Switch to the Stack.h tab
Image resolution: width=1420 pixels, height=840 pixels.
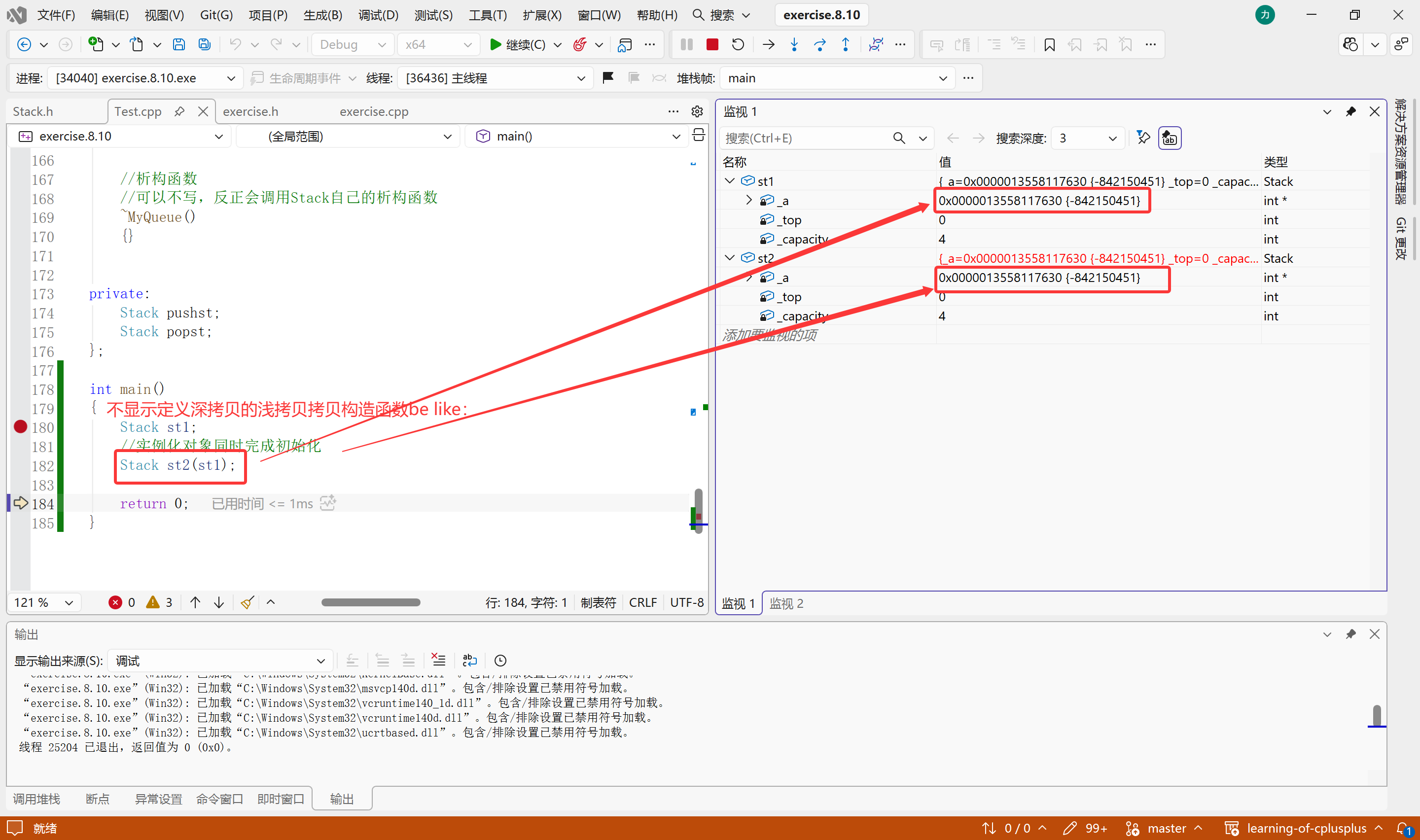[33, 111]
